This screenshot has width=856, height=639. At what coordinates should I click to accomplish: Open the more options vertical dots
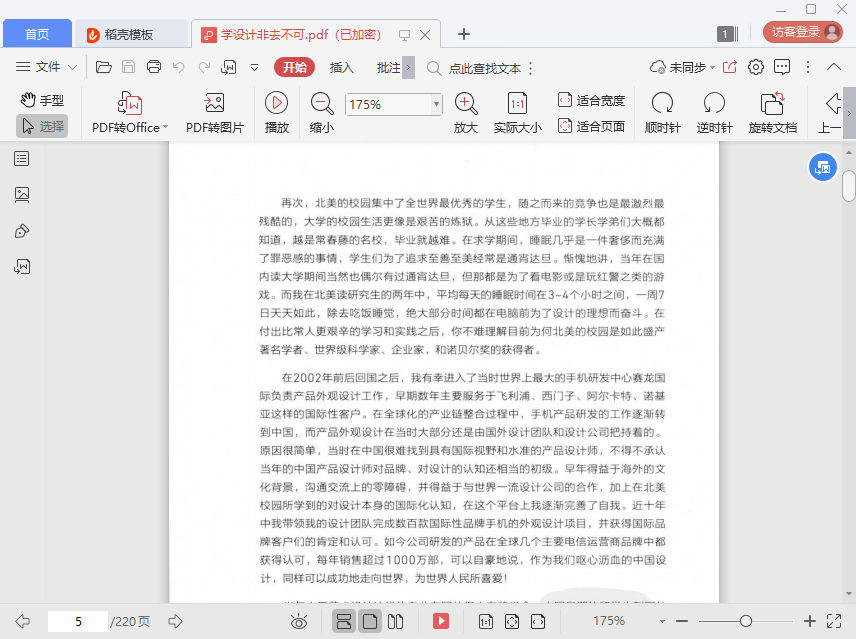[808, 67]
